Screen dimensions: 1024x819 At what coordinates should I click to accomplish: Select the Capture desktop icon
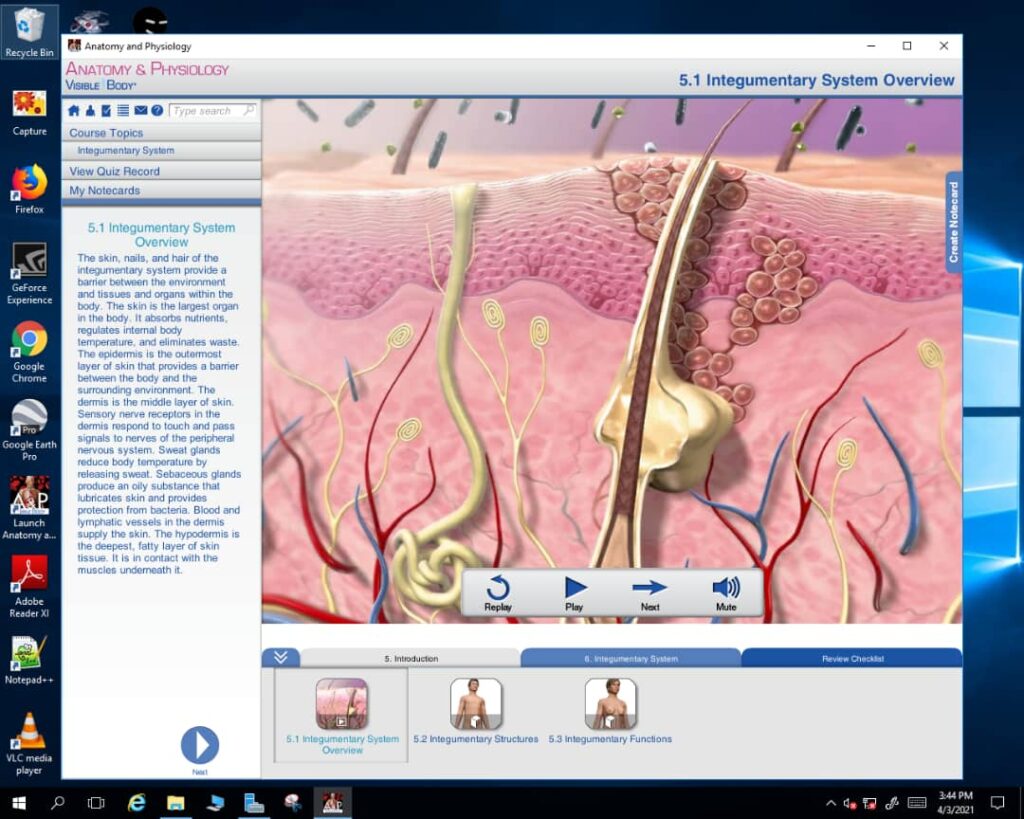click(29, 114)
